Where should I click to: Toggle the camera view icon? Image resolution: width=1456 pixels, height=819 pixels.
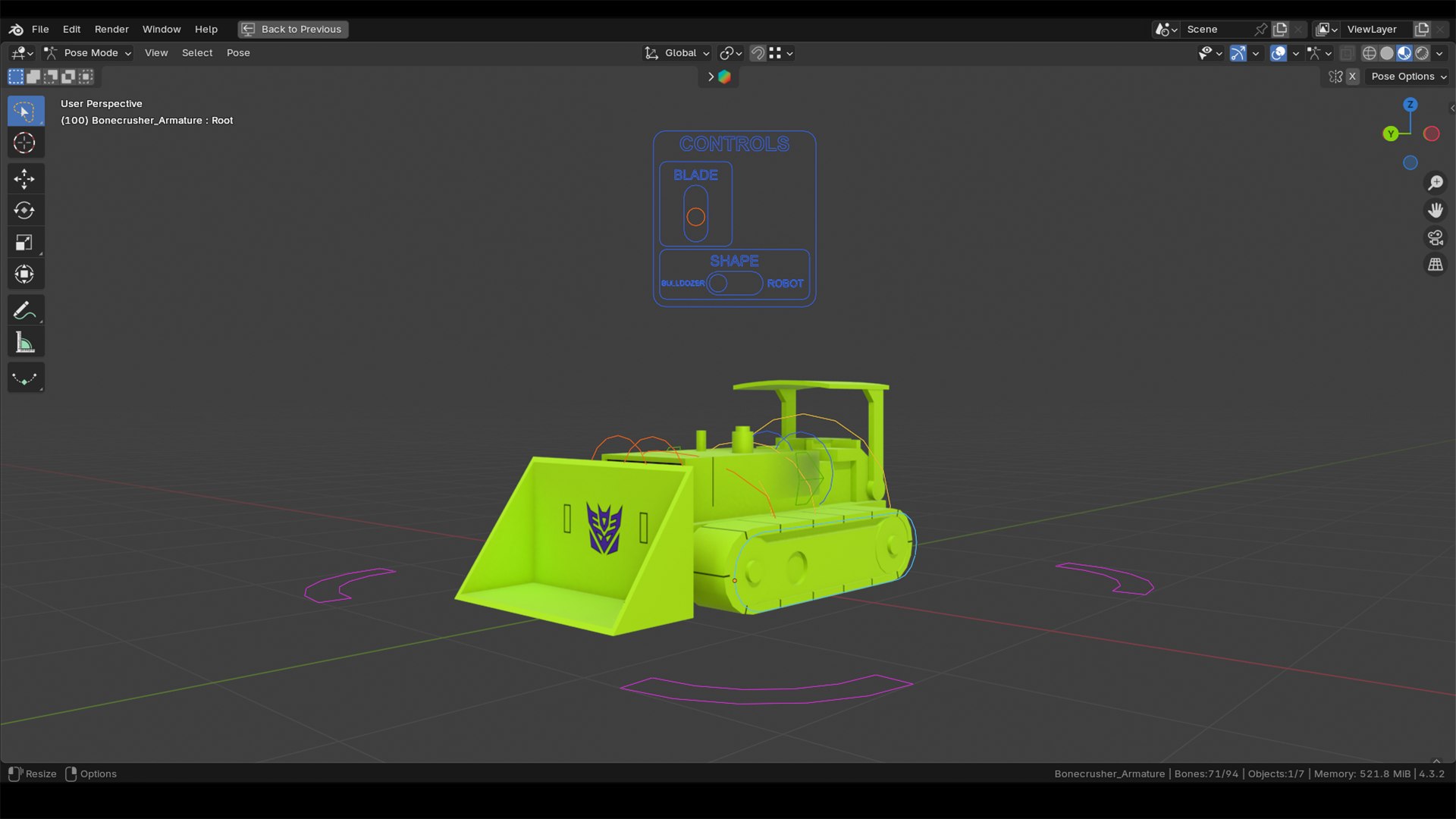pyautogui.click(x=1436, y=237)
